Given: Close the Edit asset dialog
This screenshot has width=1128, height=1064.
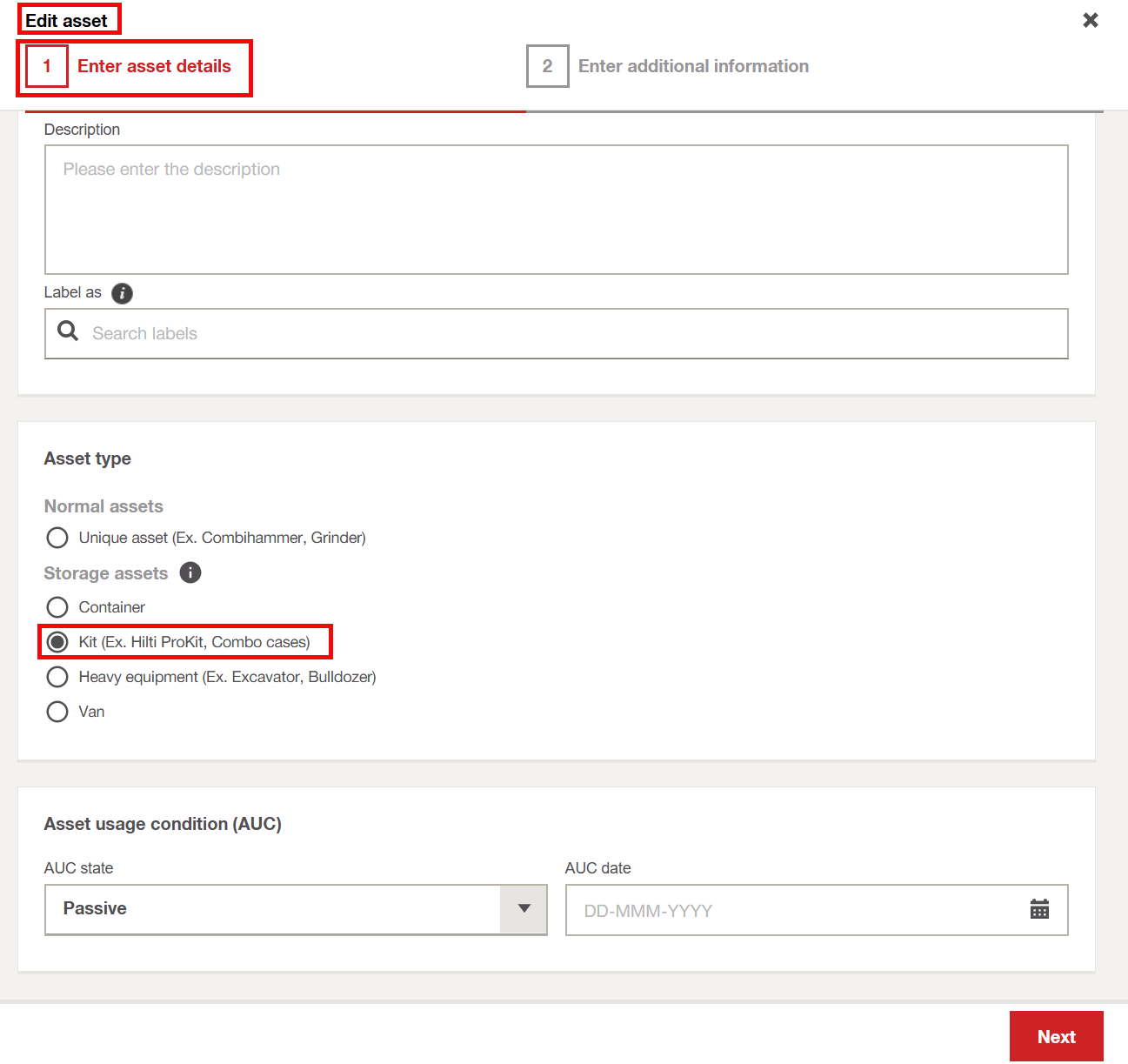Looking at the screenshot, I should point(1090,20).
